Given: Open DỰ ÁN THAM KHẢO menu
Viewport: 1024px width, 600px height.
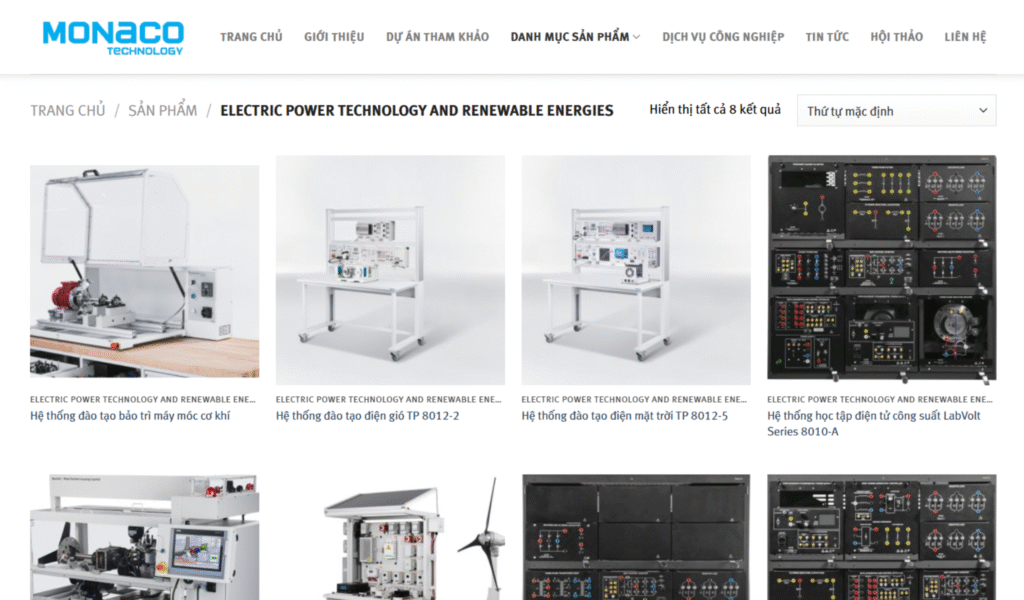Looking at the screenshot, I should click(438, 37).
